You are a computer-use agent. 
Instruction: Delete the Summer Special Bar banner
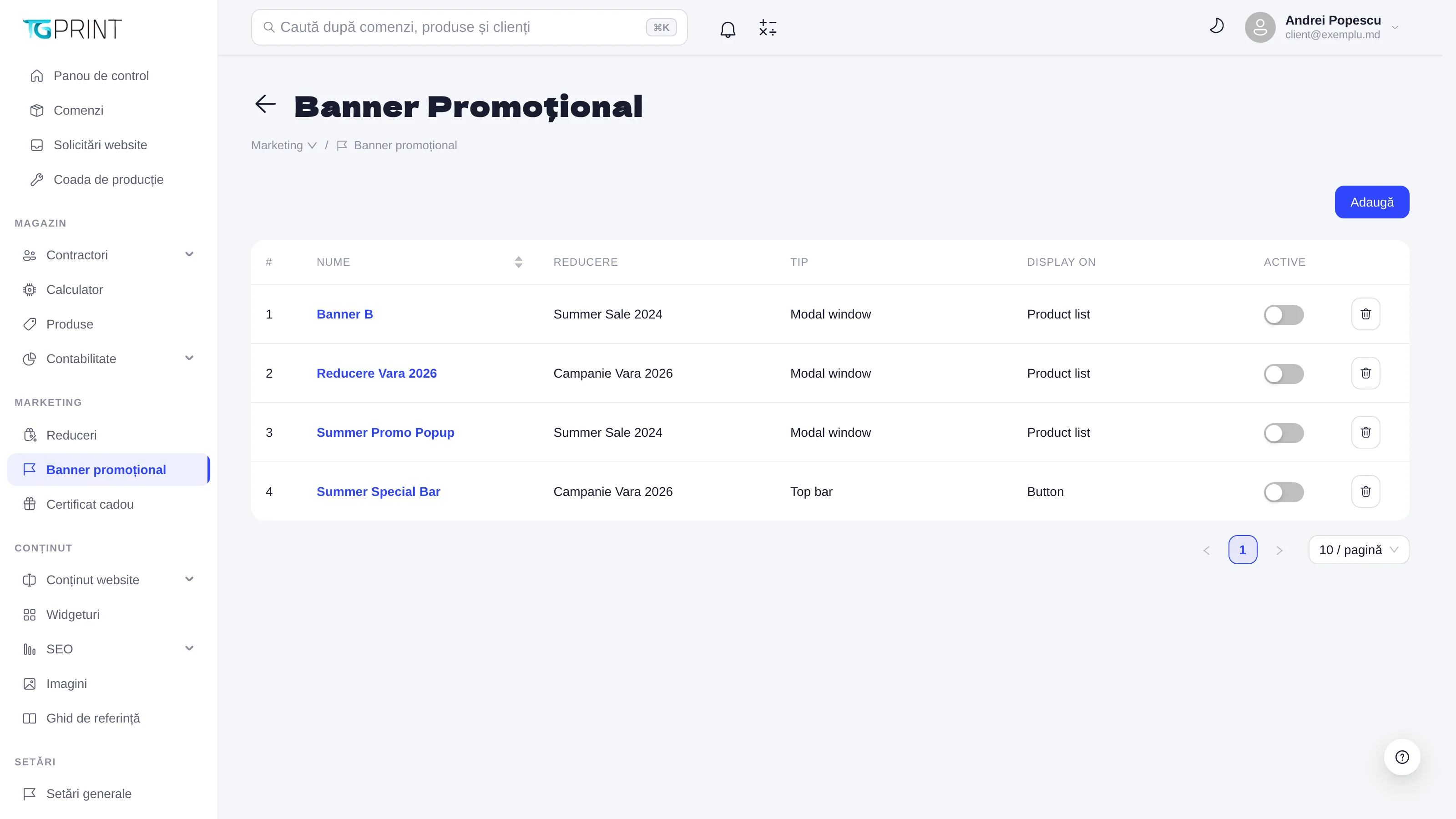[1365, 492]
